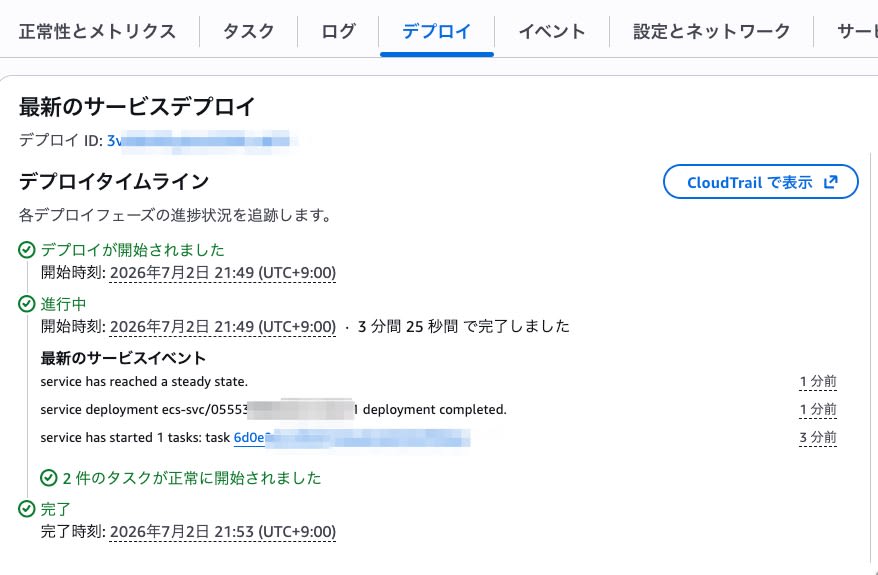Click the check icon beside 2 件のタスクが正常に開始されました
The width and height of the screenshot is (878, 575).
(49, 478)
